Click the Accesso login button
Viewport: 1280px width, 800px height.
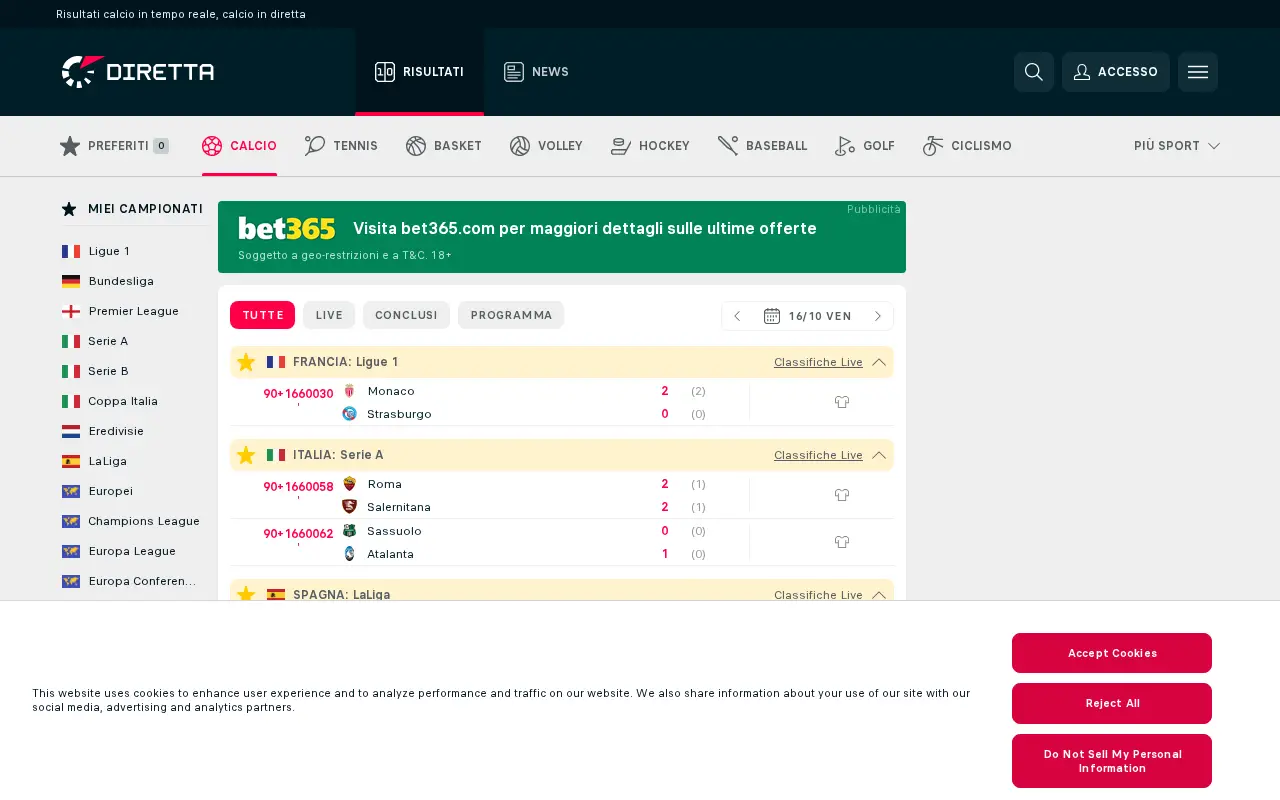tap(1116, 72)
